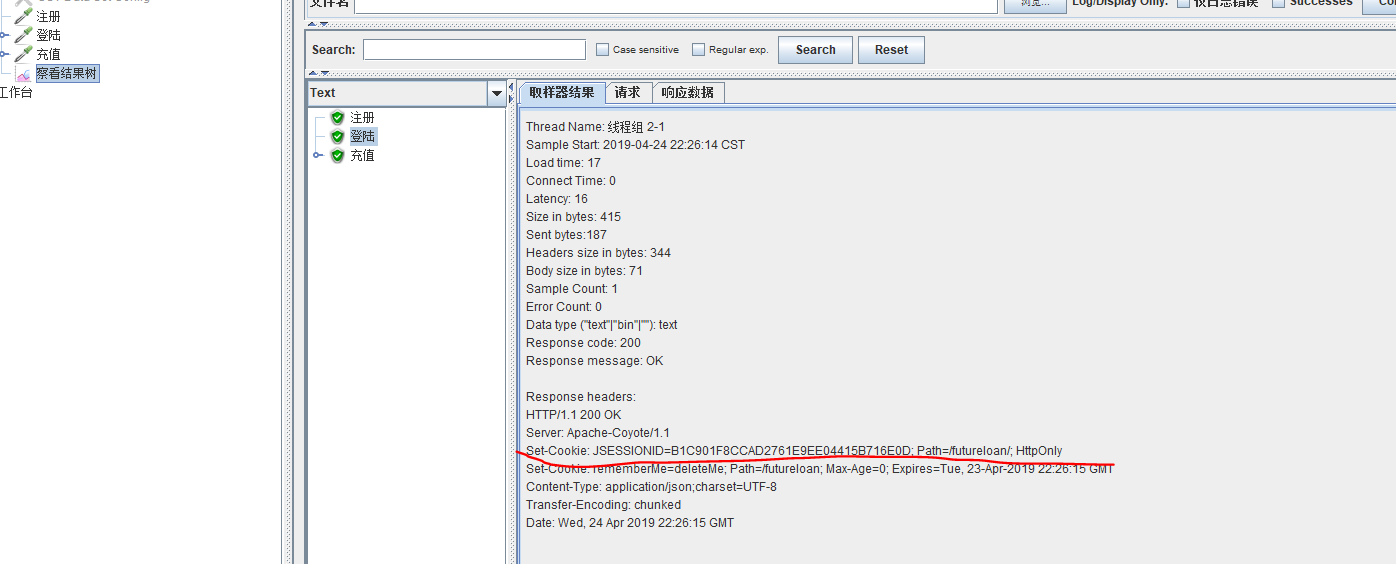
Task: Click the Transfer-Encoding: chunked line
Action: point(603,505)
